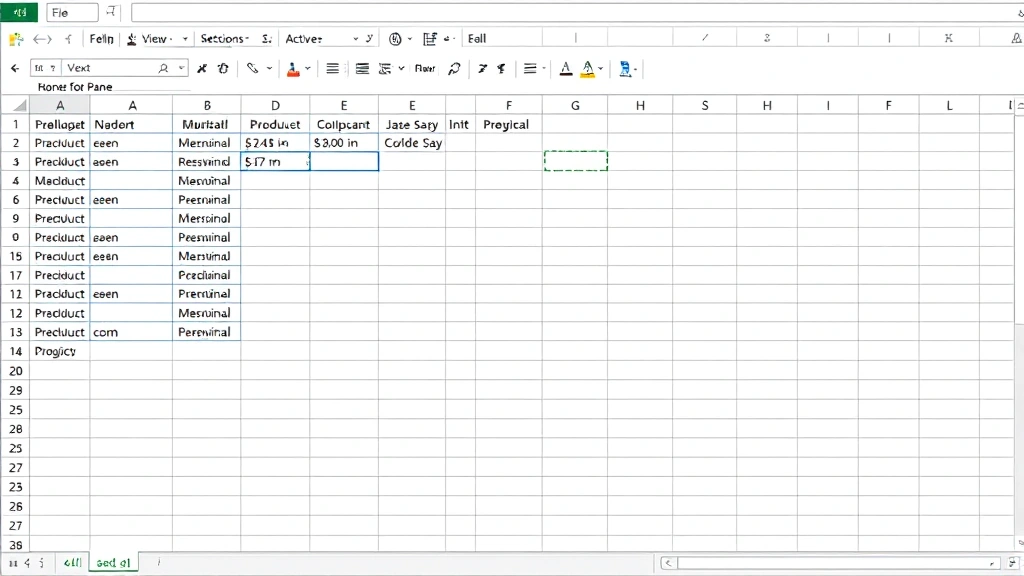Screen dimensions: 1024x576
Task: Click the redo arrow icon
Action: (x=48, y=38)
